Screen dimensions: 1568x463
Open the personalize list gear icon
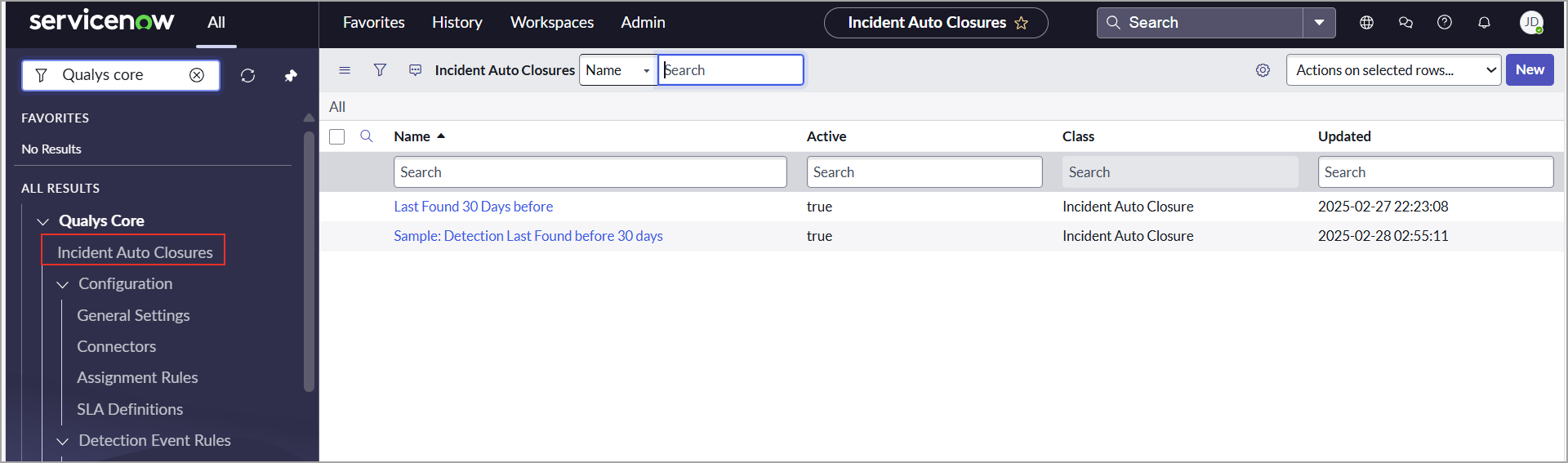[x=1263, y=70]
